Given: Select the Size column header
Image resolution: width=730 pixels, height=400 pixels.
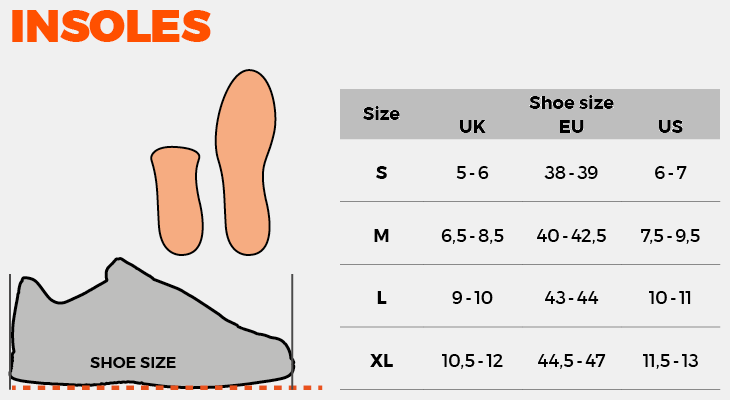Looking at the screenshot, I should pyautogui.click(x=381, y=114).
